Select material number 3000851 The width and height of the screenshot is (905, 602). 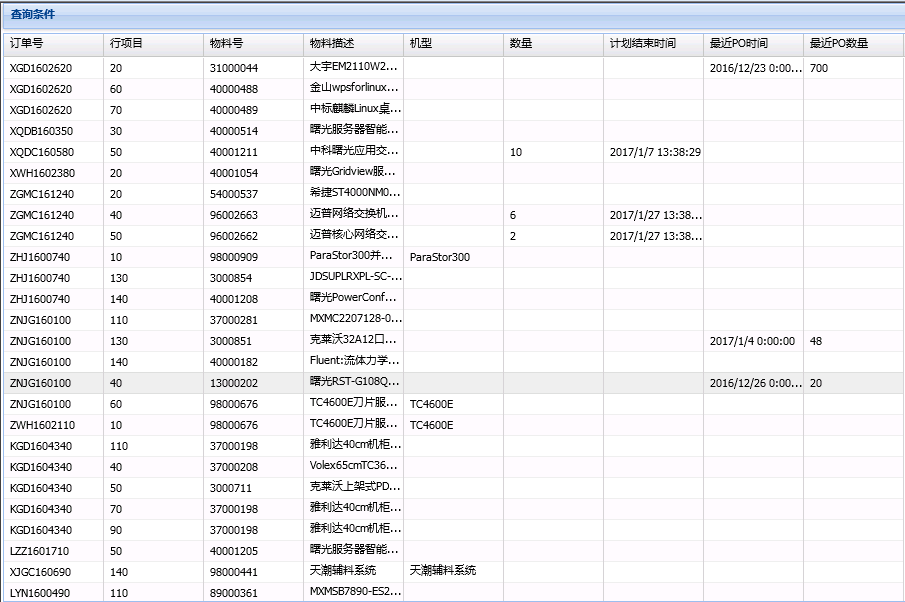pos(253,341)
